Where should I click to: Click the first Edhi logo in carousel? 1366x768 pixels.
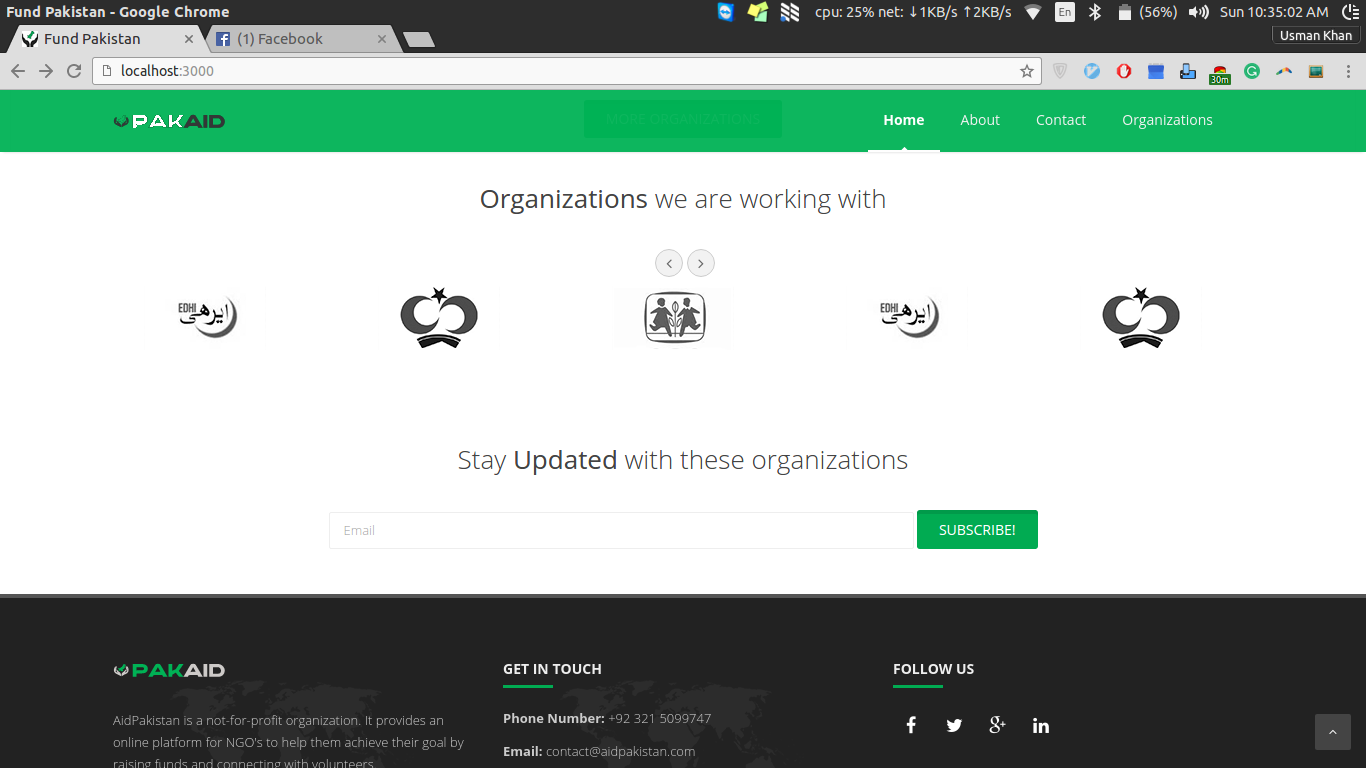pos(207,317)
